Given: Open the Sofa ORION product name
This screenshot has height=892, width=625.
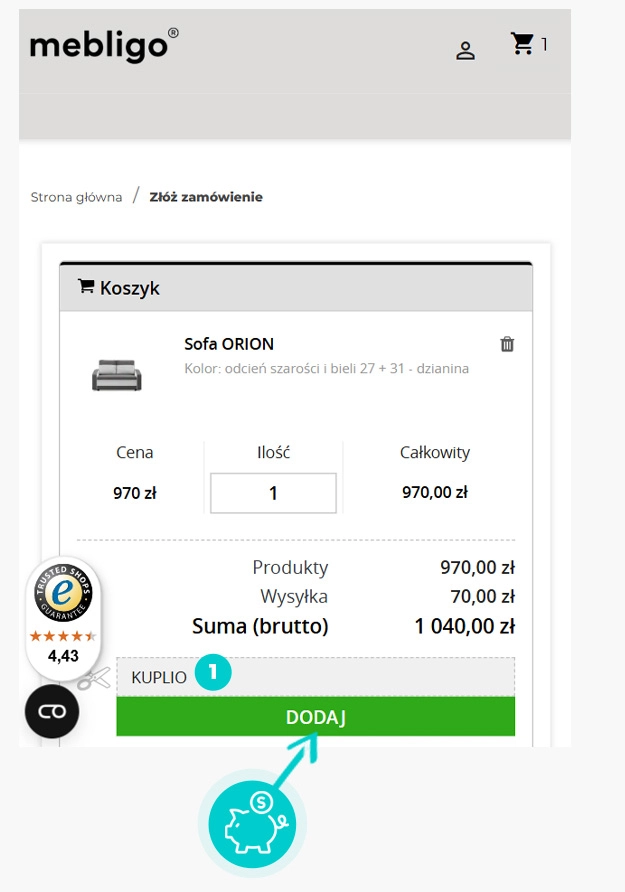Looking at the screenshot, I should coord(230,344).
